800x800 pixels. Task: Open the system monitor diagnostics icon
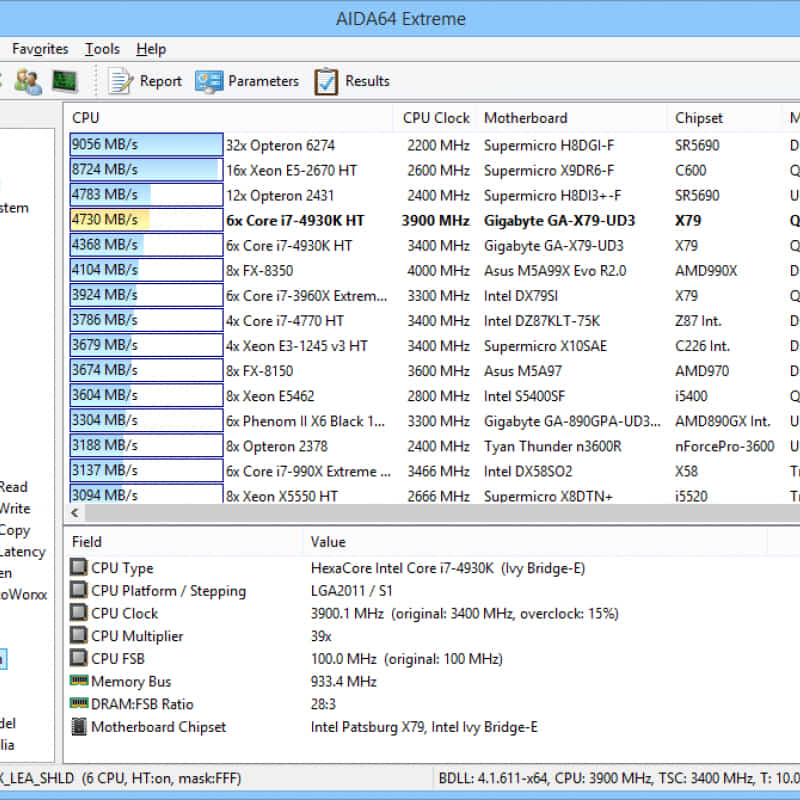(x=65, y=81)
